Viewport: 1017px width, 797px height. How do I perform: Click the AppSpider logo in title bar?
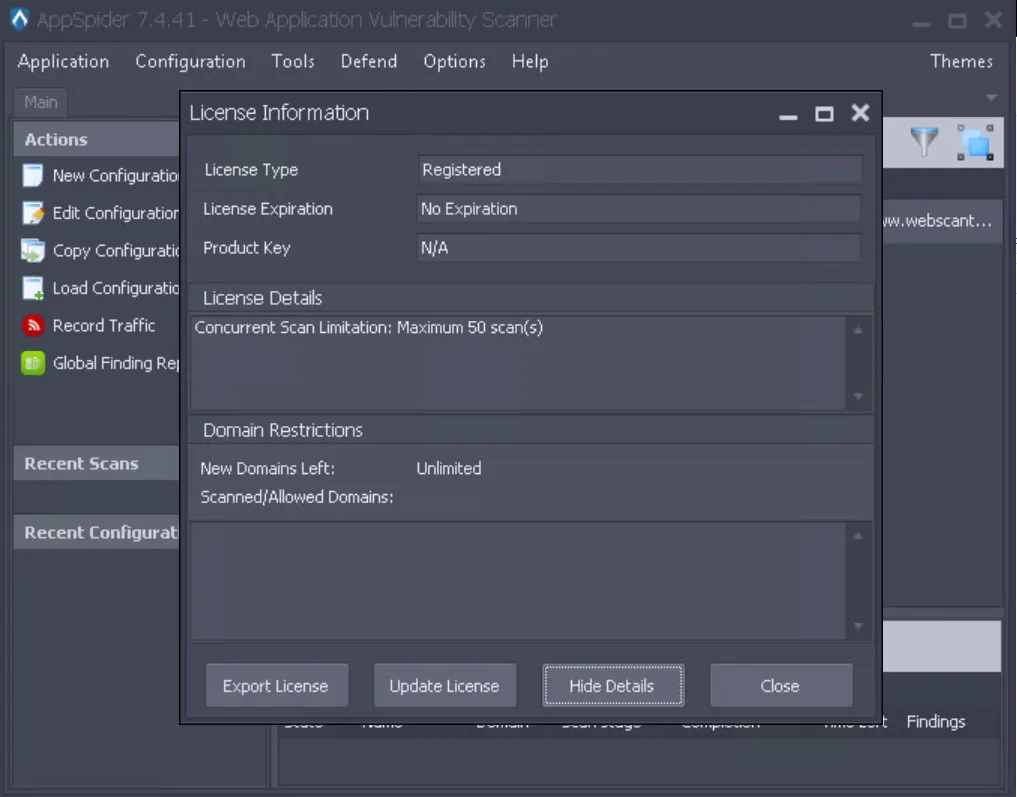pos(19,19)
